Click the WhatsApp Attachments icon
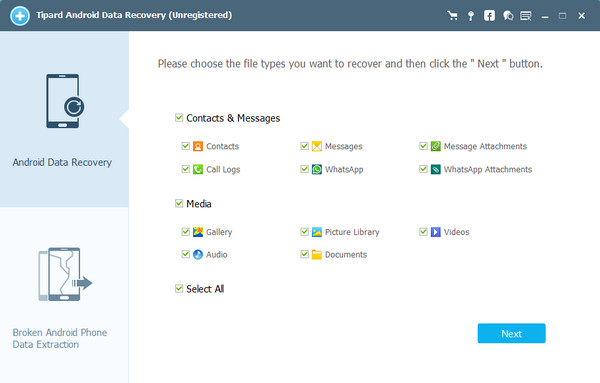Viewport: 600px width, 383px height. tap(435, 169)
